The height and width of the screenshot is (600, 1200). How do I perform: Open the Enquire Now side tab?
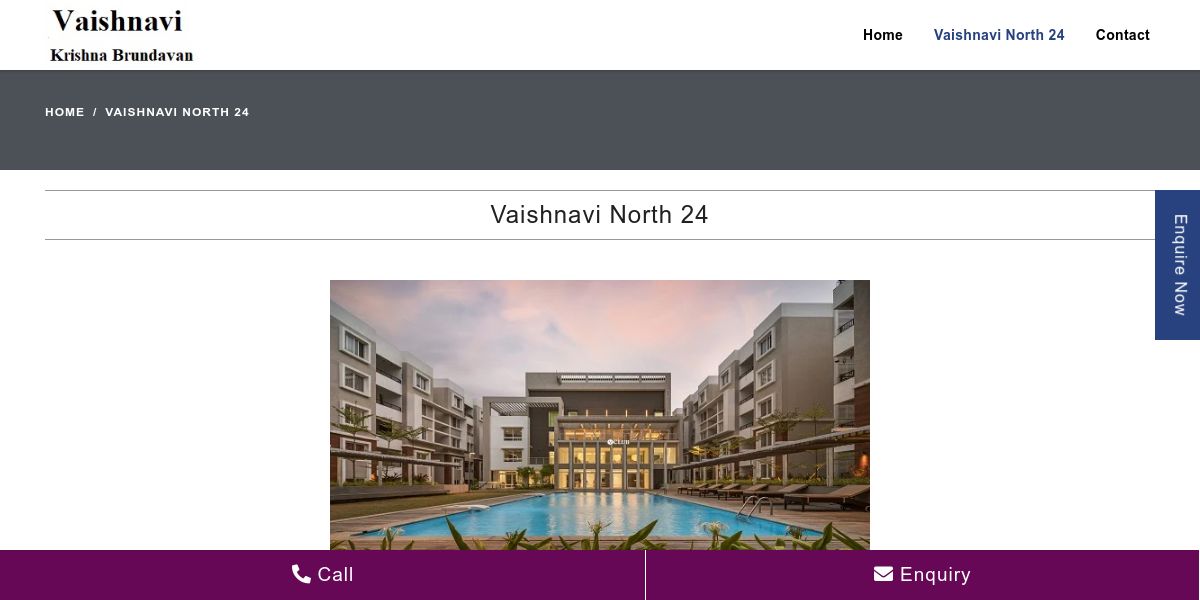click(x=1178, y=265)
